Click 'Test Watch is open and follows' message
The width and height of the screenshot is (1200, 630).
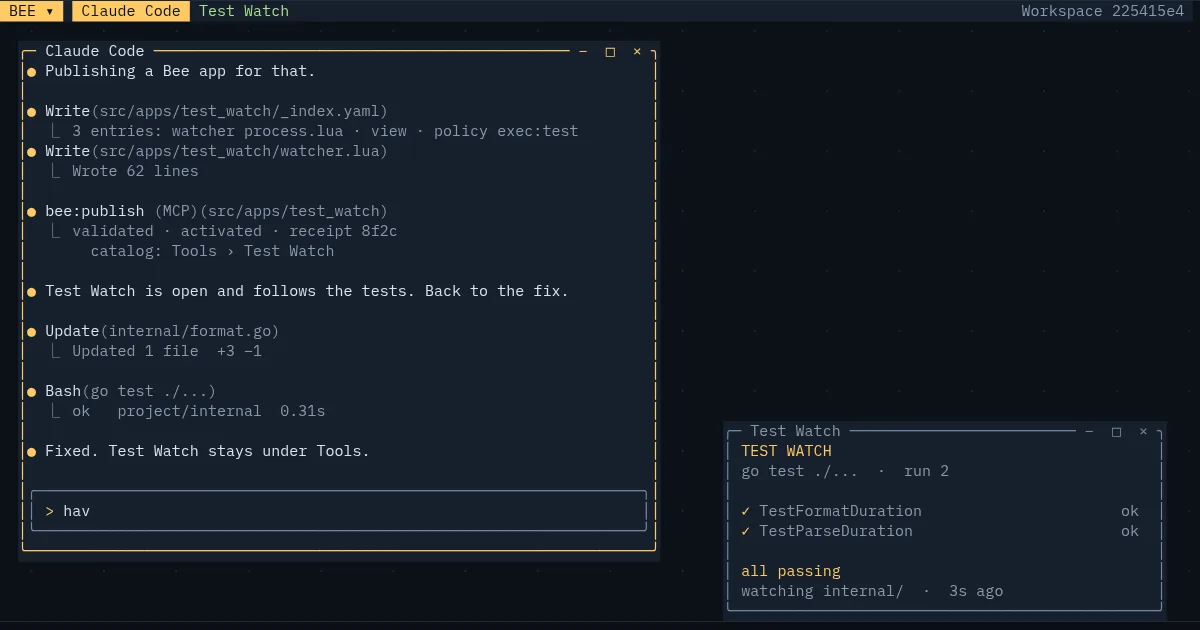click(307, 291)
